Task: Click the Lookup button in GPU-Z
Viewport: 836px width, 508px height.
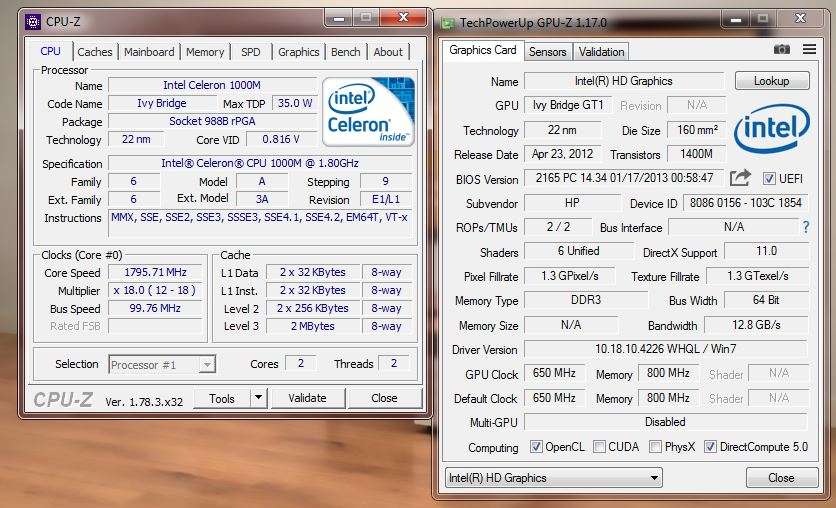Action: pos(771,80)
